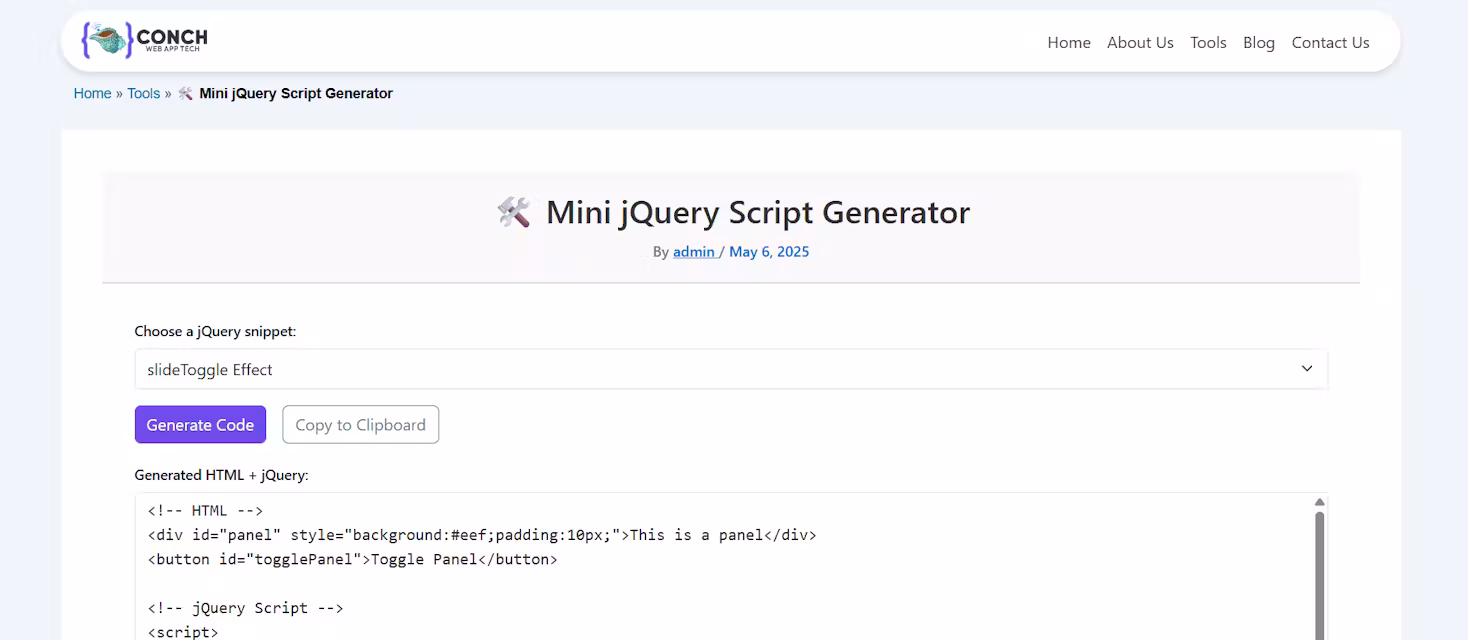1468x640 pixels.
Task: Click the generated code scrollbar
Action: pyautogui.click(x=1318, y=560)
